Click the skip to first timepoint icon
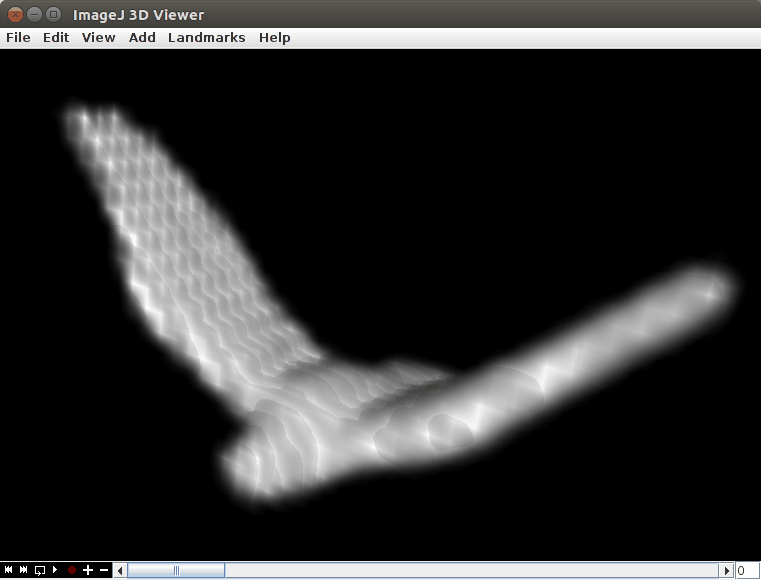Viewport: 761px width, 580px height. coord(8,570)
